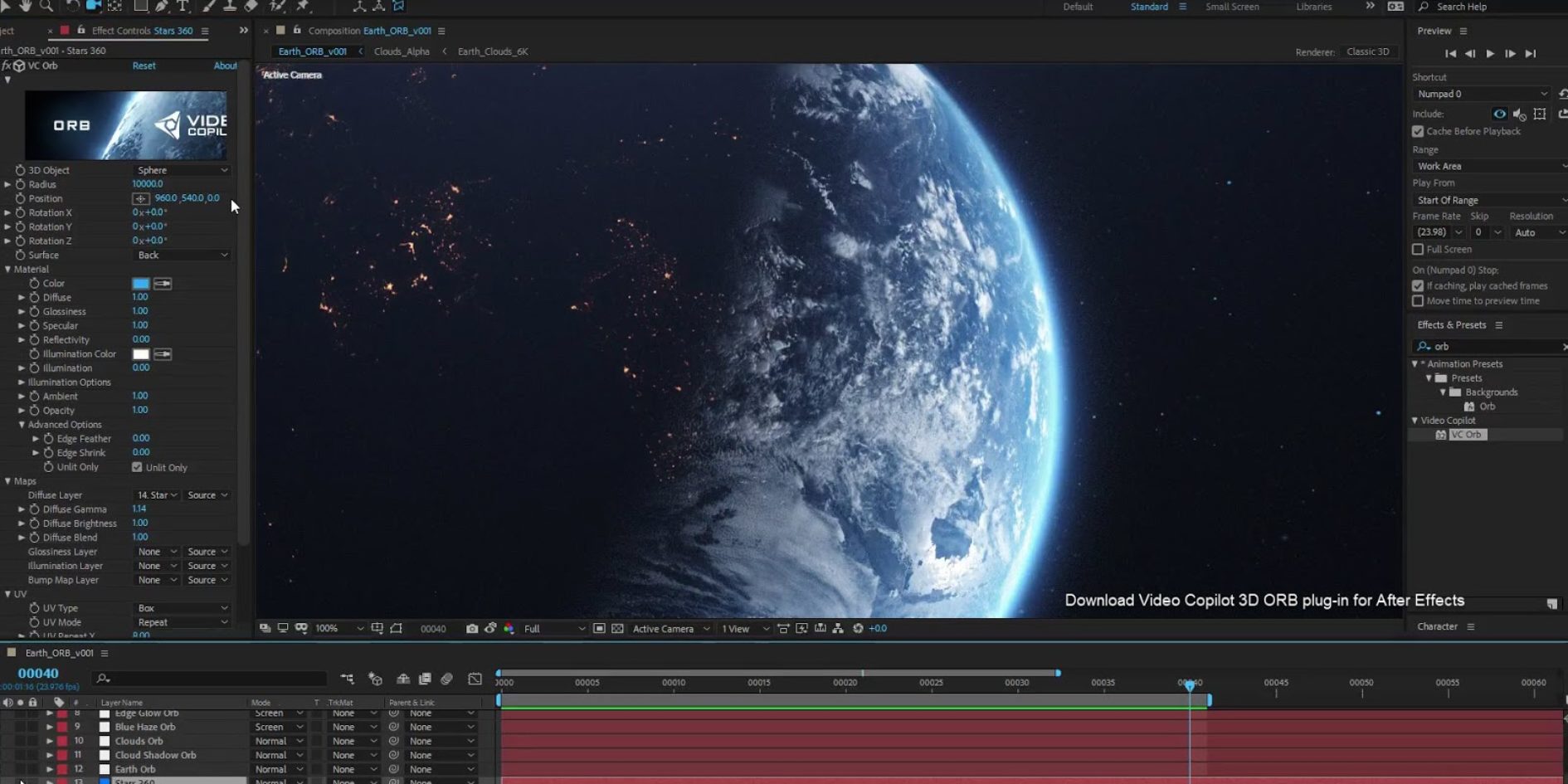Open the Surface Back dropdown
1568x784 pixels.
pyautogui.click(x=182, y=255)
